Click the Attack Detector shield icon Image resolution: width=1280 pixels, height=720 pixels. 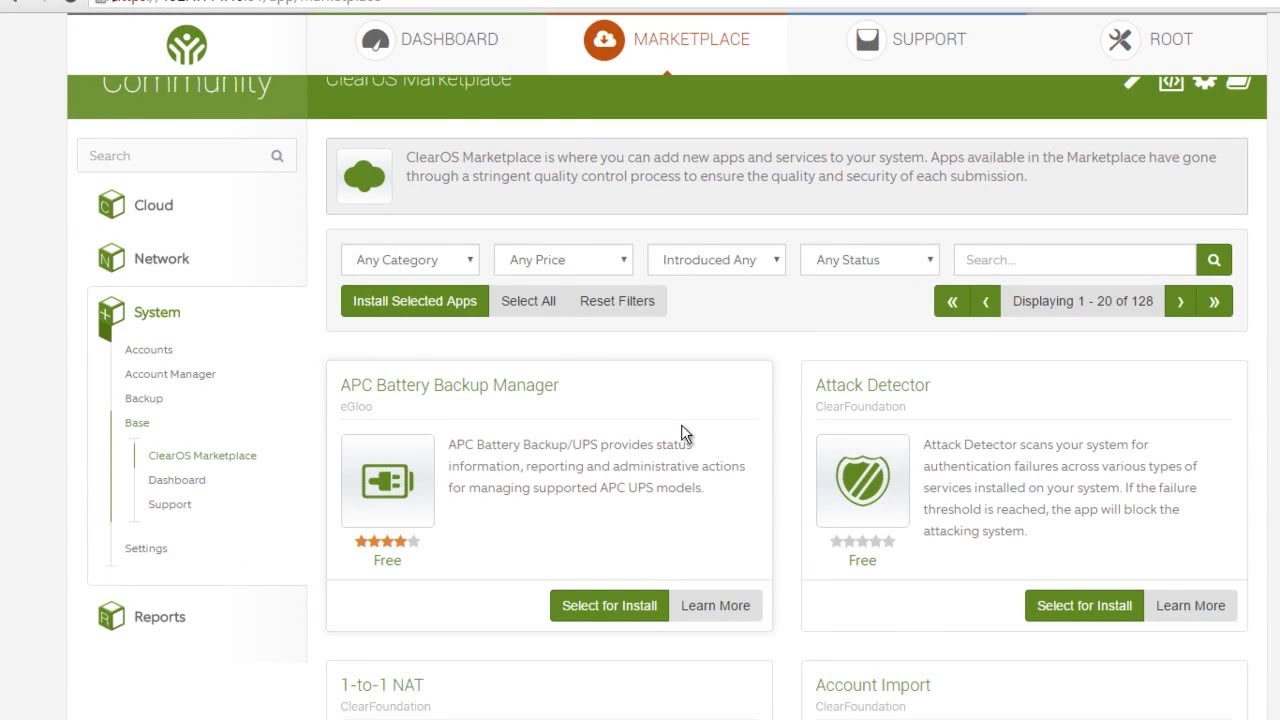[863, 481]
